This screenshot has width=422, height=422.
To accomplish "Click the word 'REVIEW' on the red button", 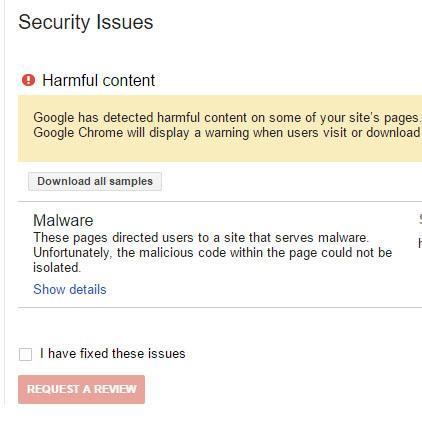I will 115,389.
